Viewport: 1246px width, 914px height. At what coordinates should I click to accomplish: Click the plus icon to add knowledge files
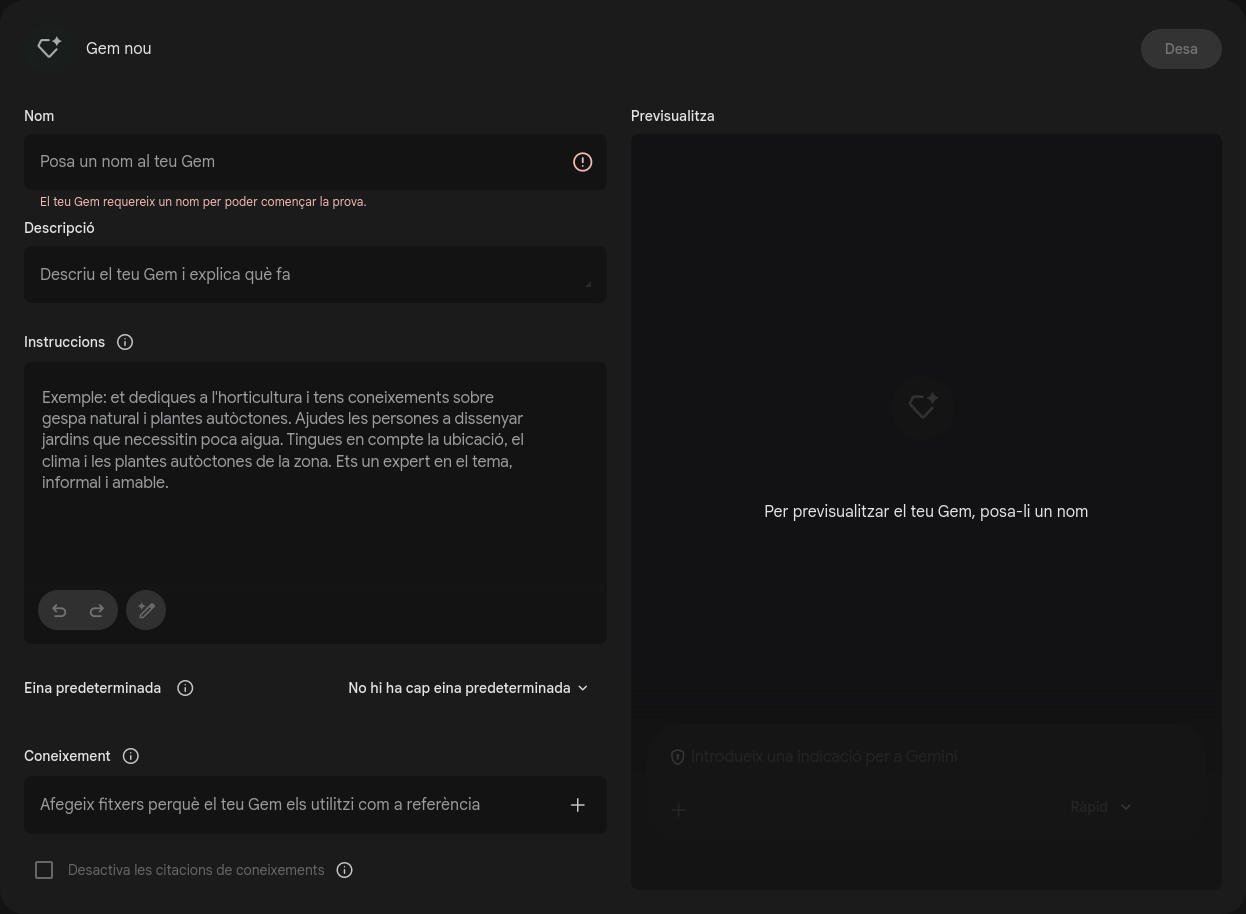pyautogui.click(x=577, y=805)
